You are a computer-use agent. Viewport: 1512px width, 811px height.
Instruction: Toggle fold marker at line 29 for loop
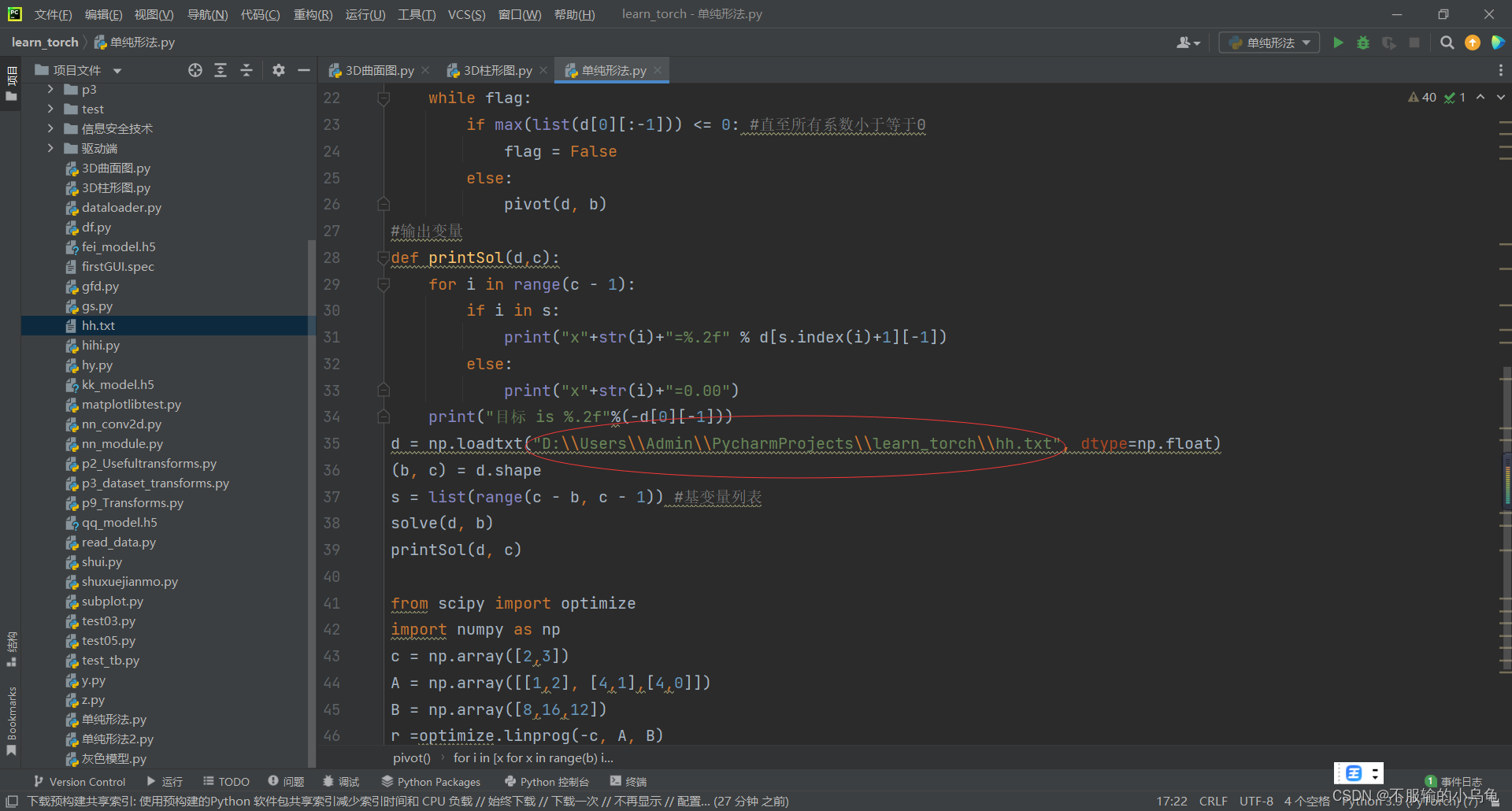pos(384,284)
